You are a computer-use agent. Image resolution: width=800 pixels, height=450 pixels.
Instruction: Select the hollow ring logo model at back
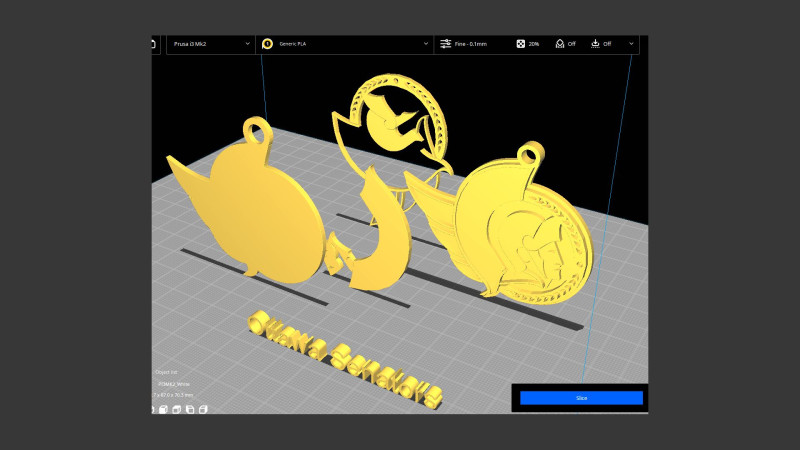(395, 115)
